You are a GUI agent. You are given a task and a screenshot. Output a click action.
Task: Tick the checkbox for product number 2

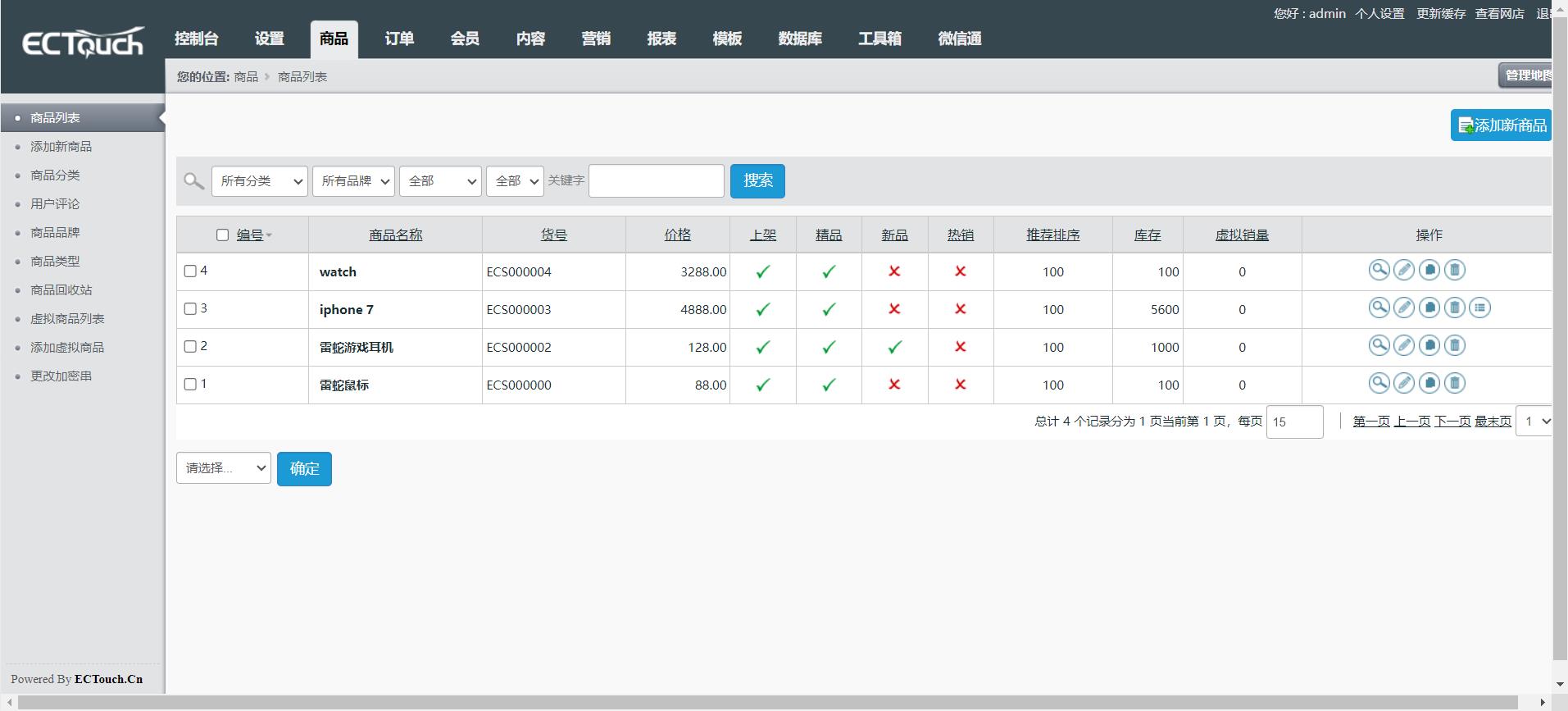coord(190,347)
